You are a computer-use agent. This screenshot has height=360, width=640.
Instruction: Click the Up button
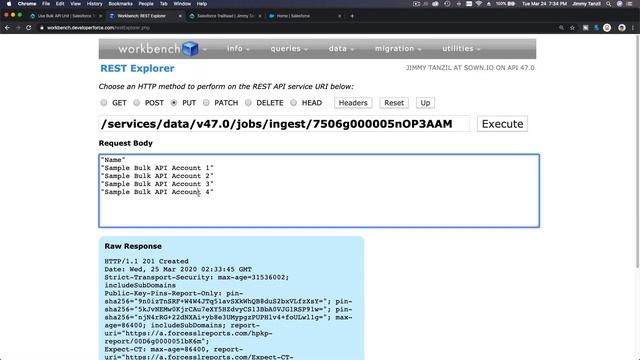(425, 103)
